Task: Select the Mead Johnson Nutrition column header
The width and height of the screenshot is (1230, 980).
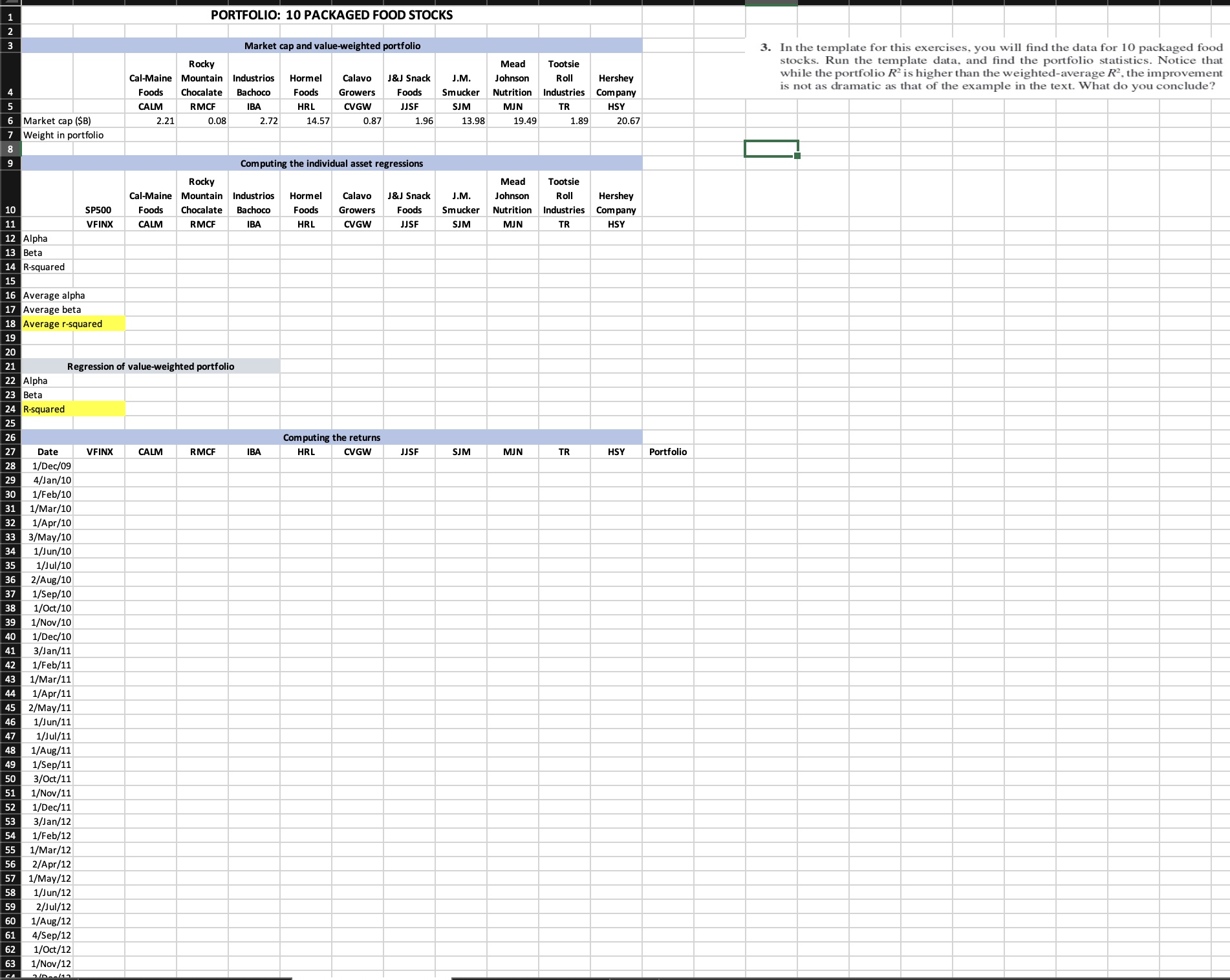Action: (x=513, y=195)
